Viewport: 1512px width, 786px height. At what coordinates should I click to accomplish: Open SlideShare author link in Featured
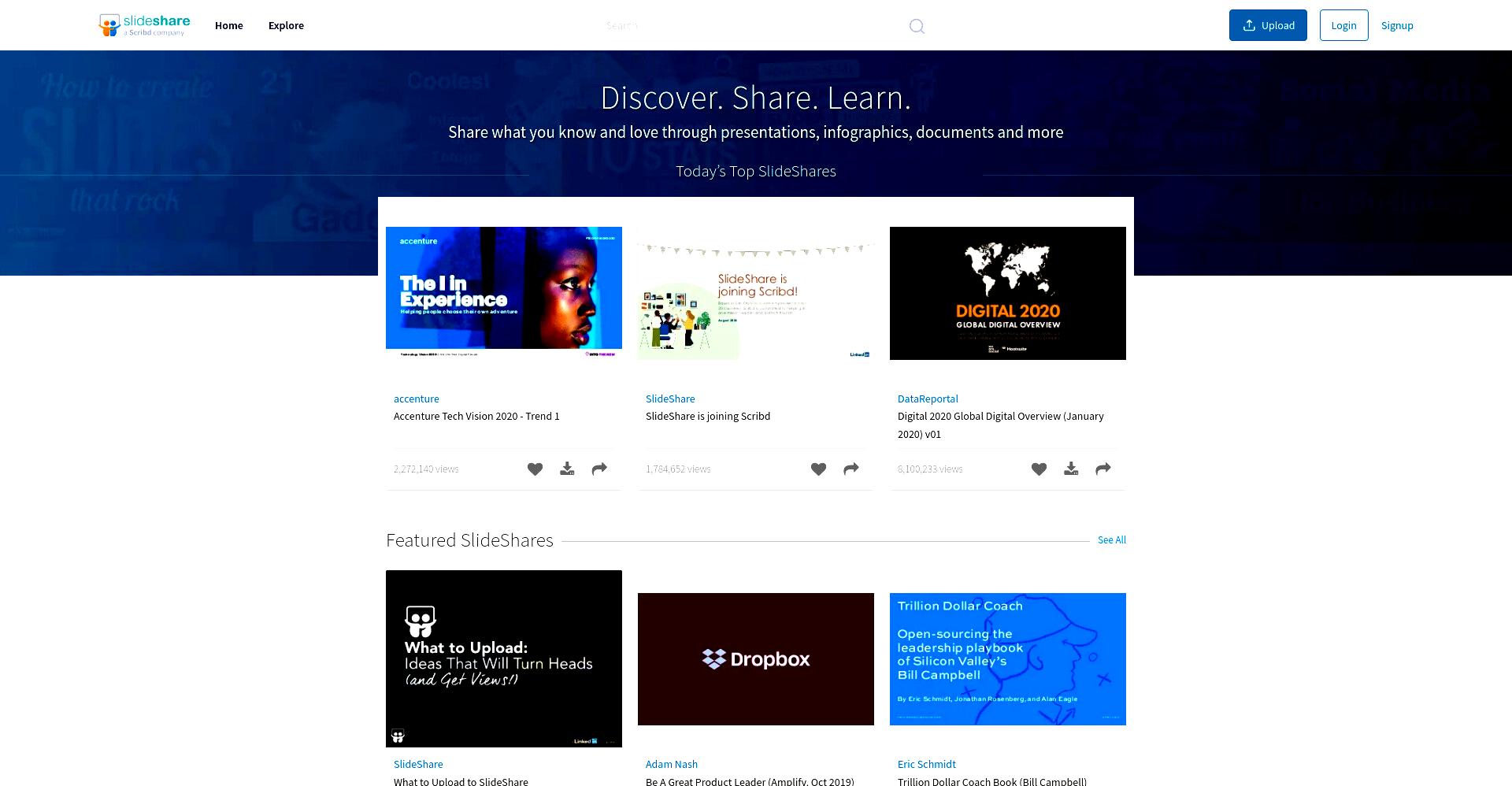point(418,764)
